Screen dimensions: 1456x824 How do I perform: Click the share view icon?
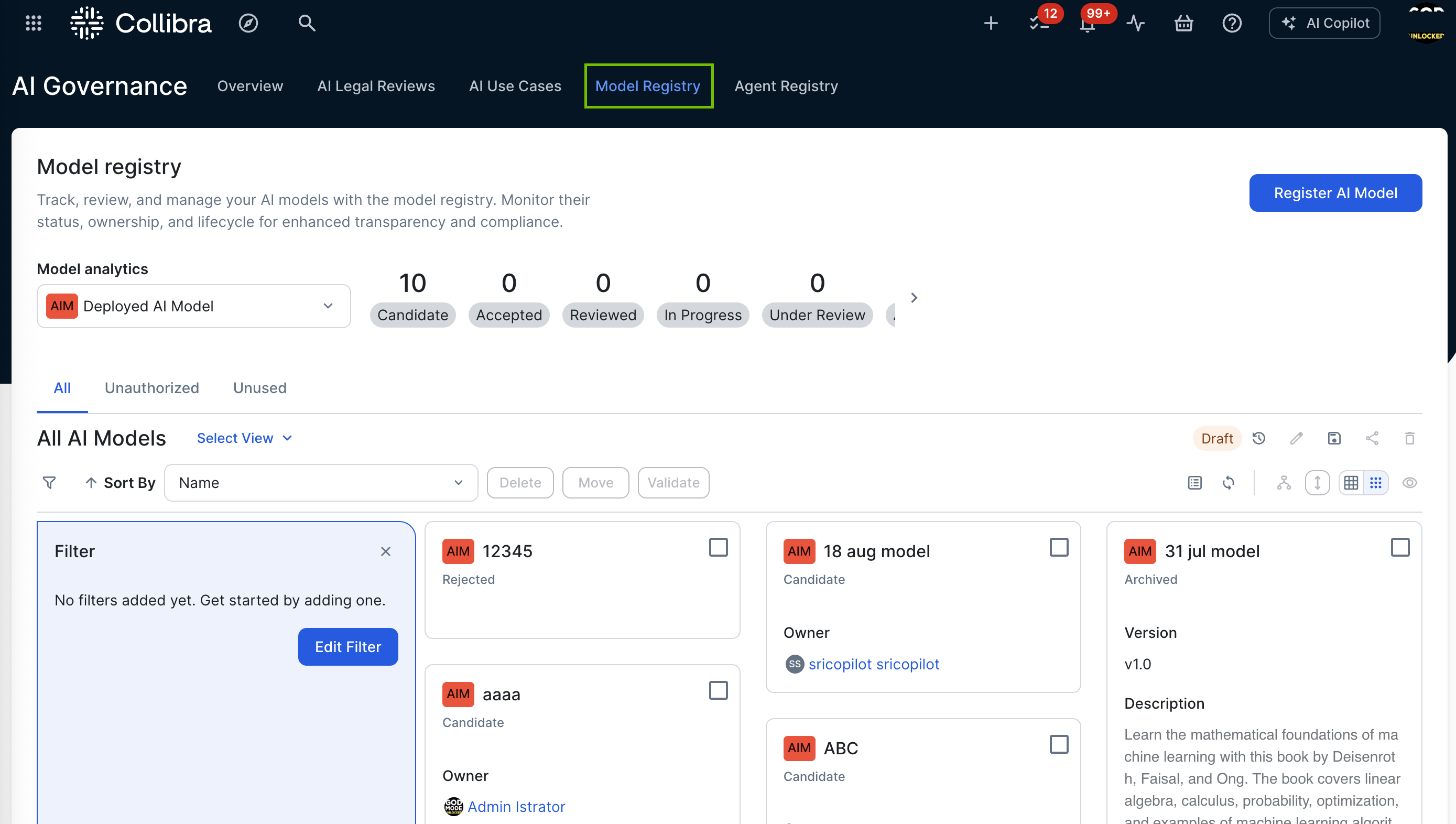[1372, 439]
